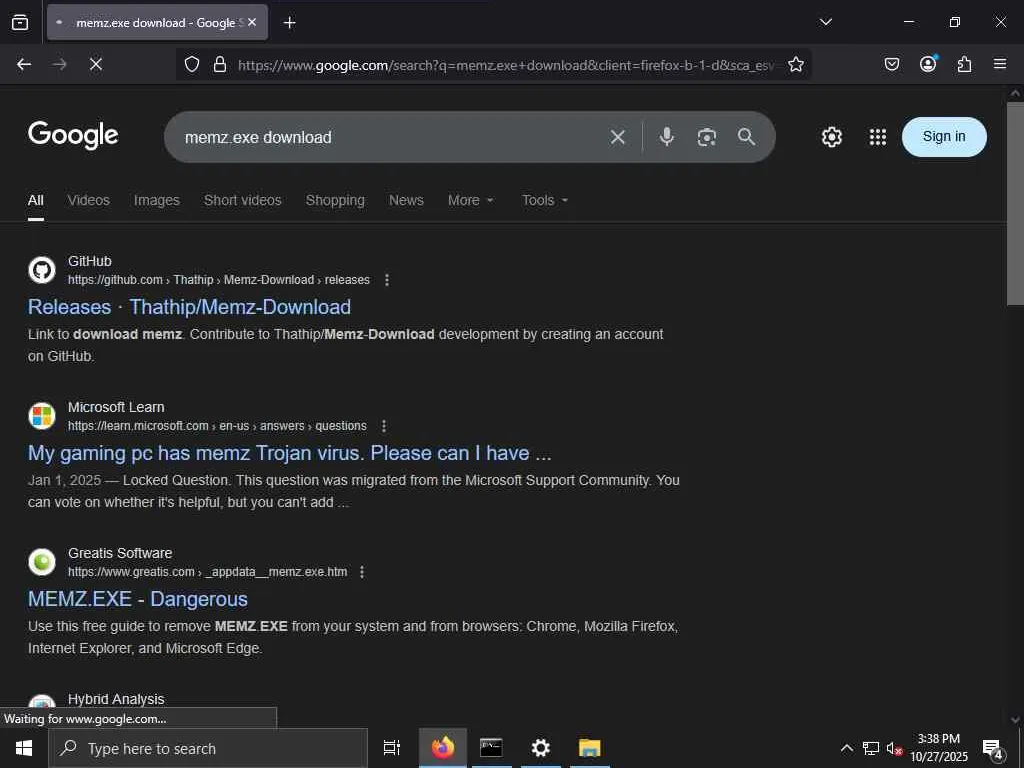The image size is (1024, 768).
Task: Show hidden system tray icons
Action: pos(846,748)
